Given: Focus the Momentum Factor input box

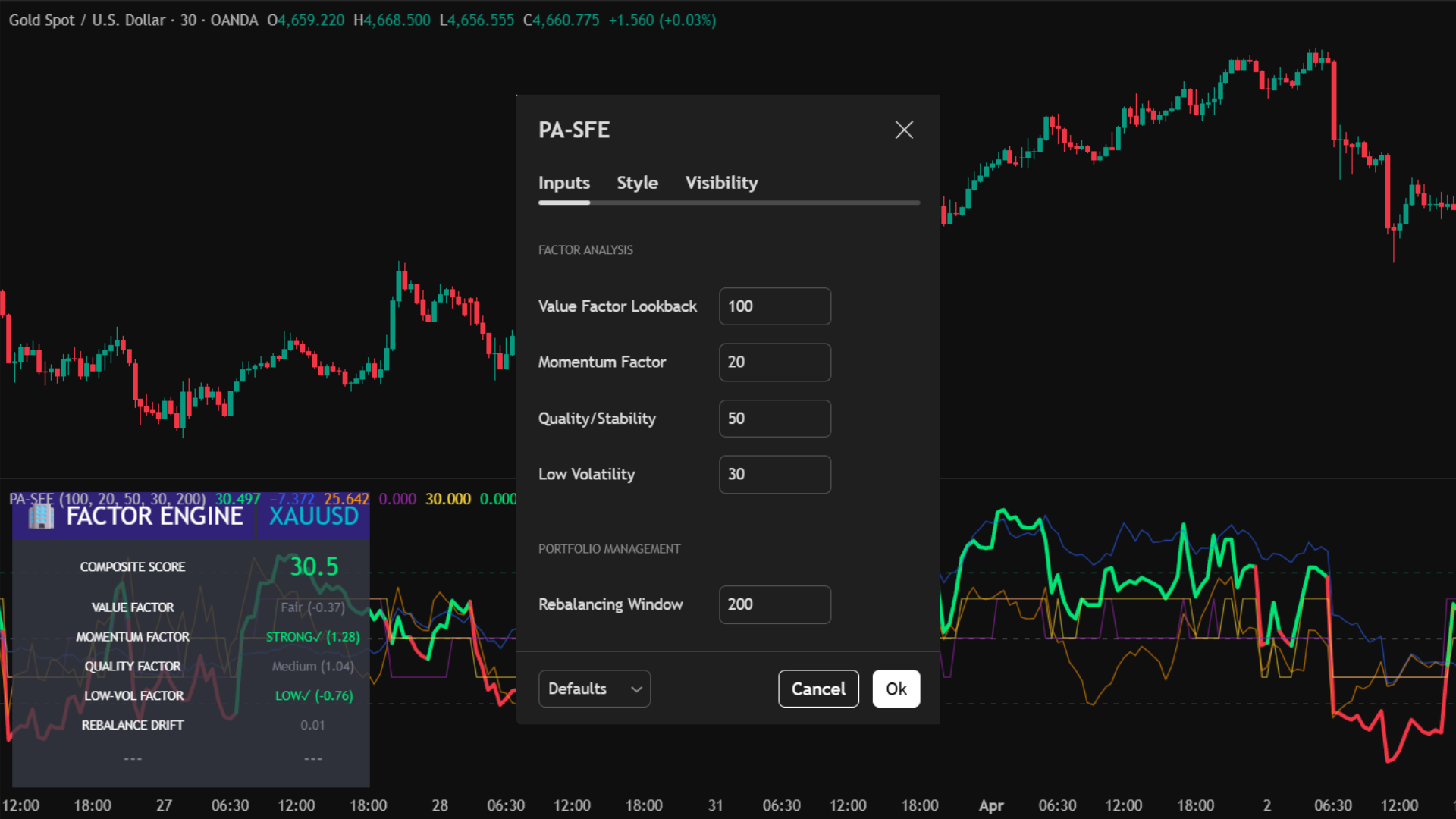Looking at the screenshot, I should (x=774, y=362).
